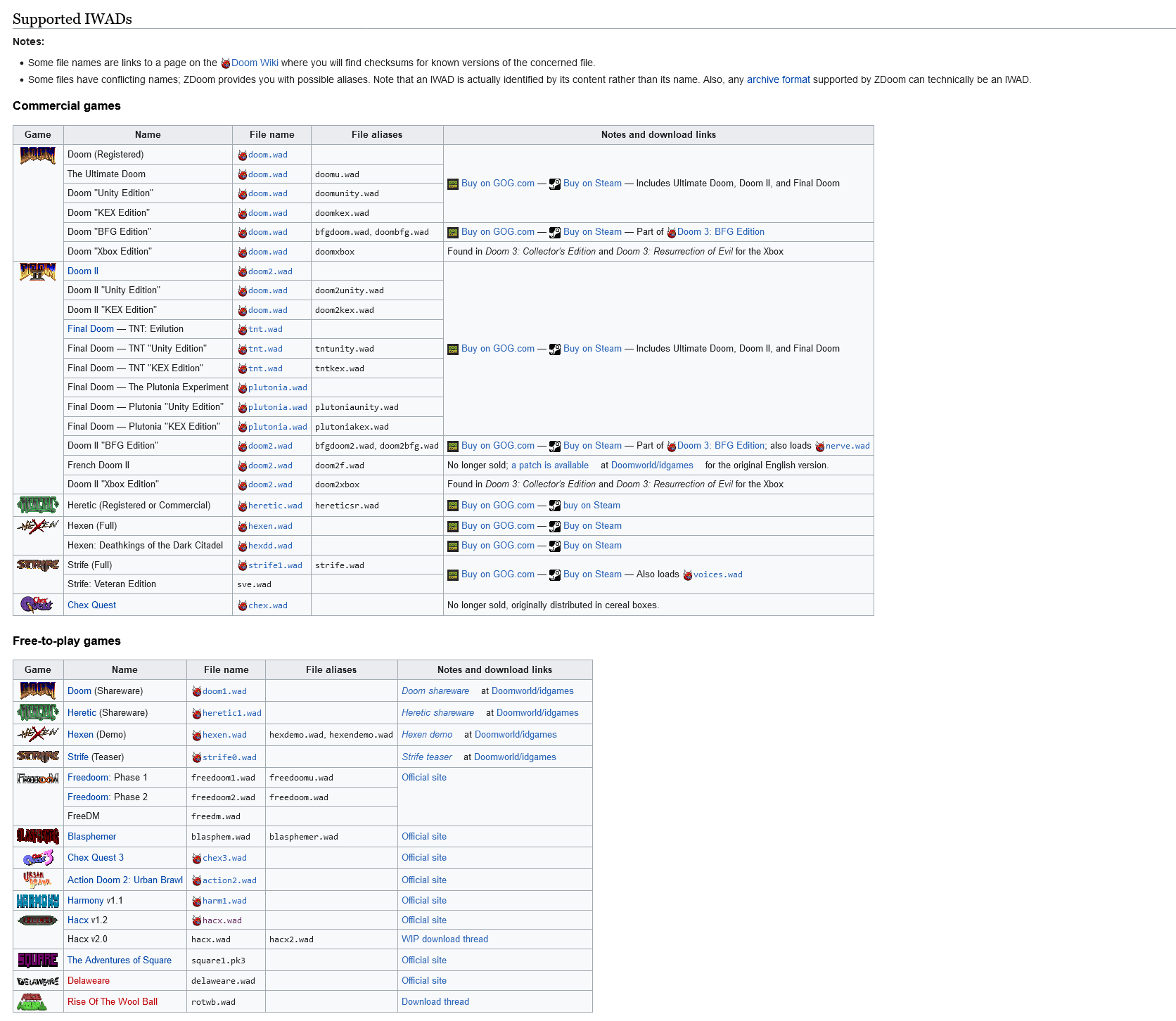Open the nerve.wad link
Image resolution: width=1176 pixels, height=1021 pixels.
[848, 446]
